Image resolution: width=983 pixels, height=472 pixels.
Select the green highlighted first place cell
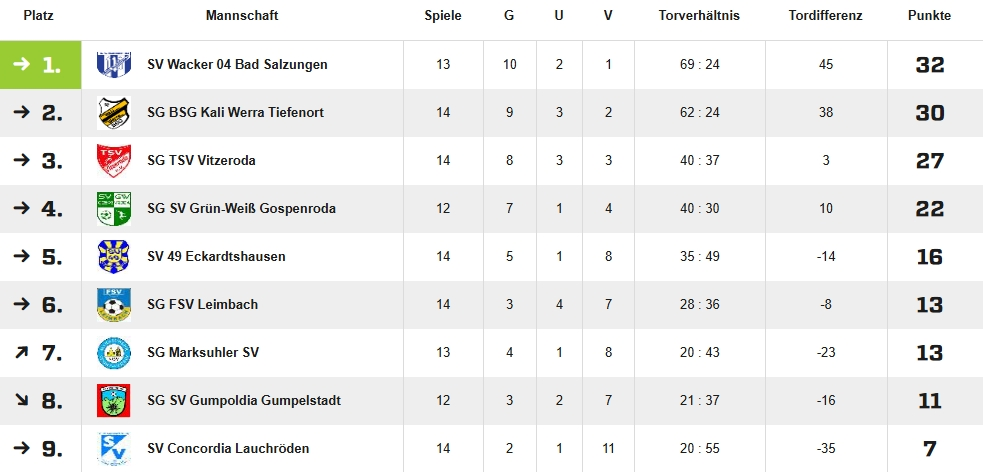point(41,65)
